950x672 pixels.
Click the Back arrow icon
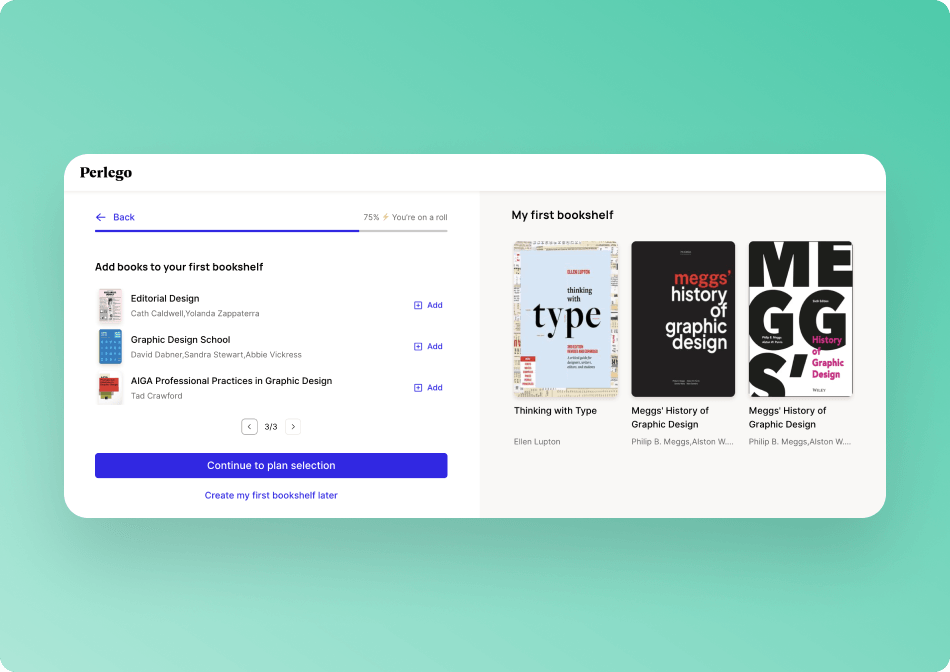[x=101, y=217]
